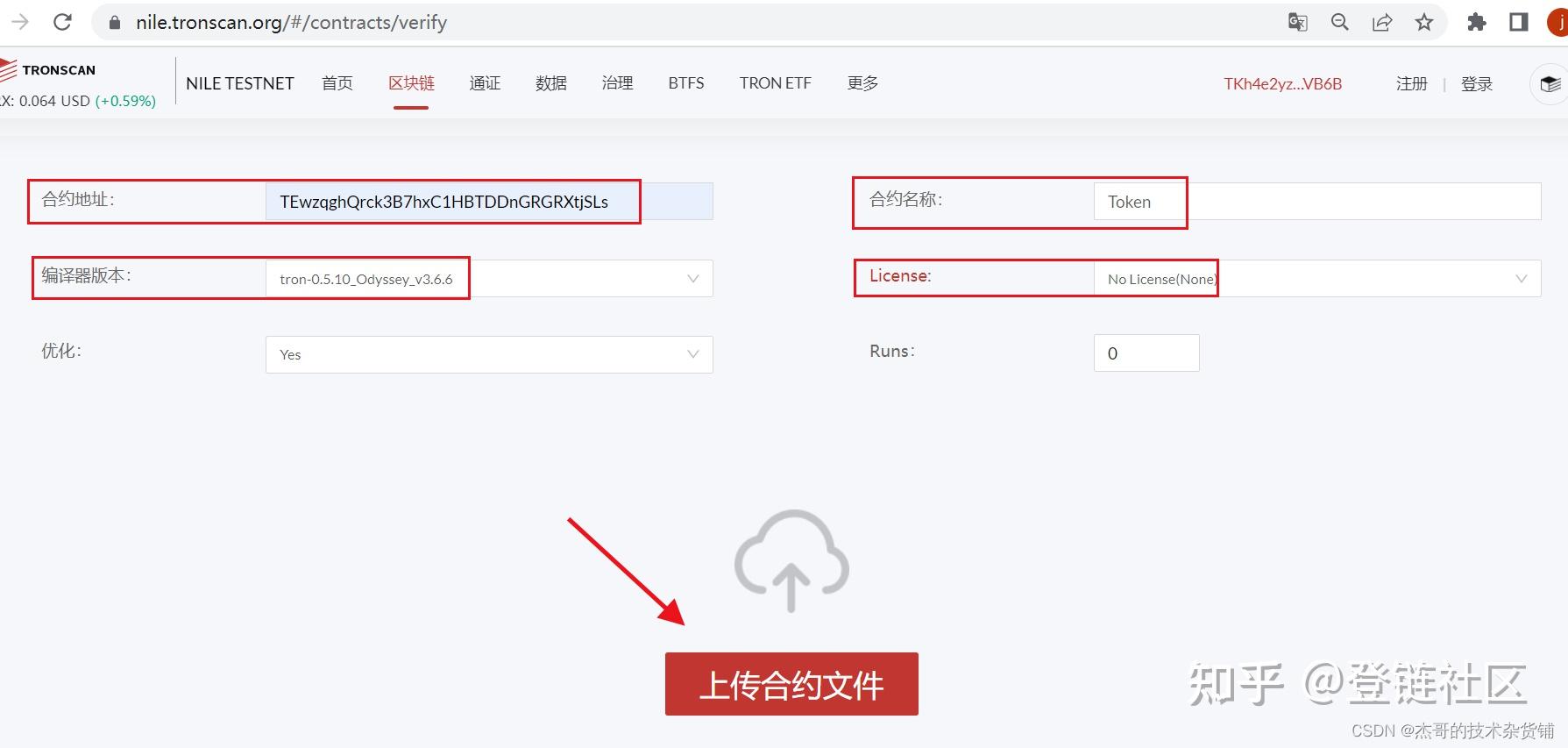This screenshot has width=1568, height=748.
Task: Click the Runs label
Action: (x=892, y=351)
